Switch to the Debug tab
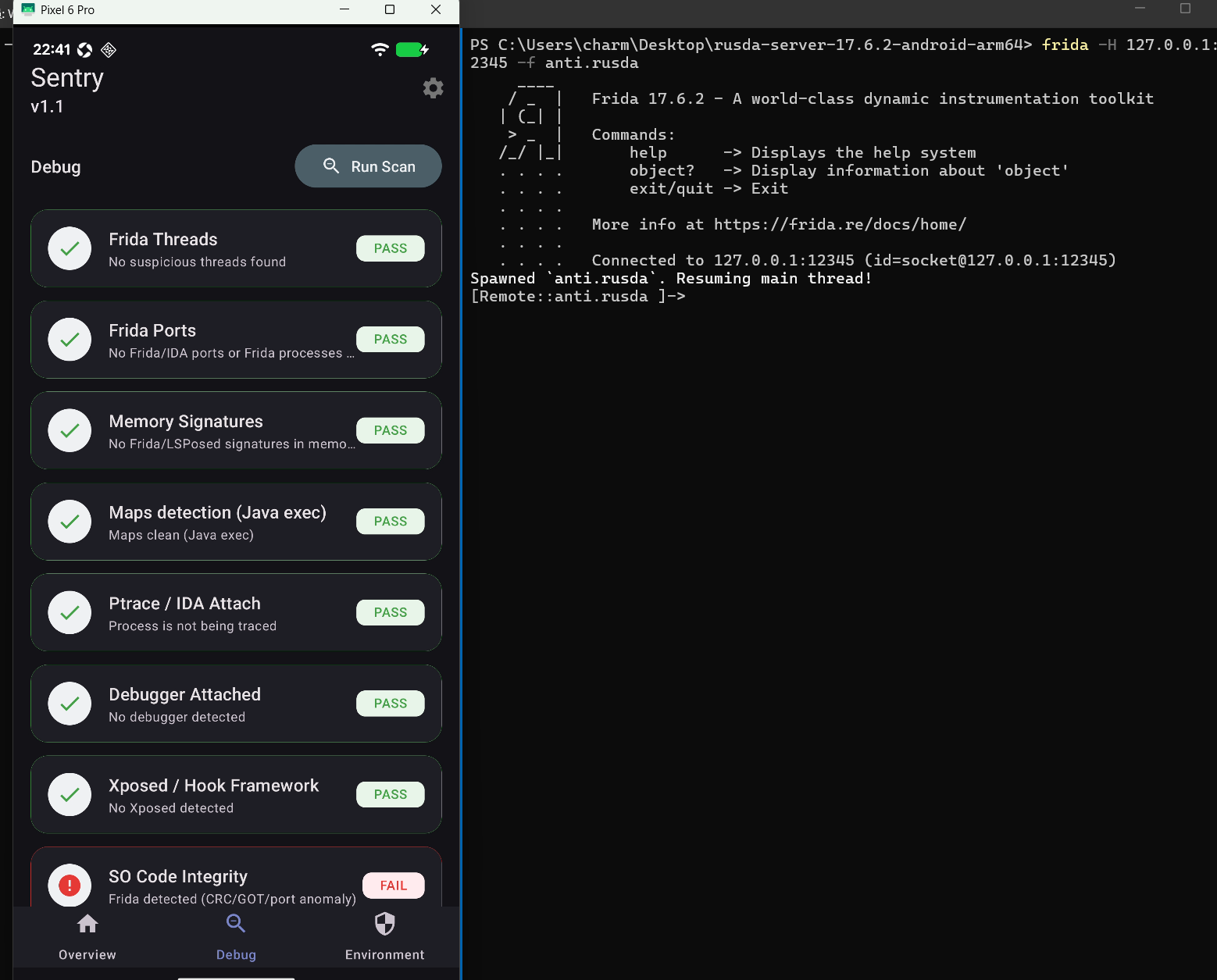1217x980 pixels. (236, 936)
